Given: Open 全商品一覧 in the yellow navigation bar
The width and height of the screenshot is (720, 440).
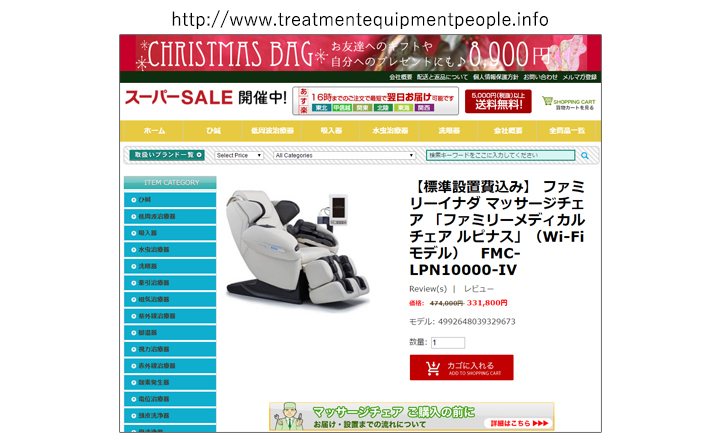Looking at the screenshot, I should [567, 131].
